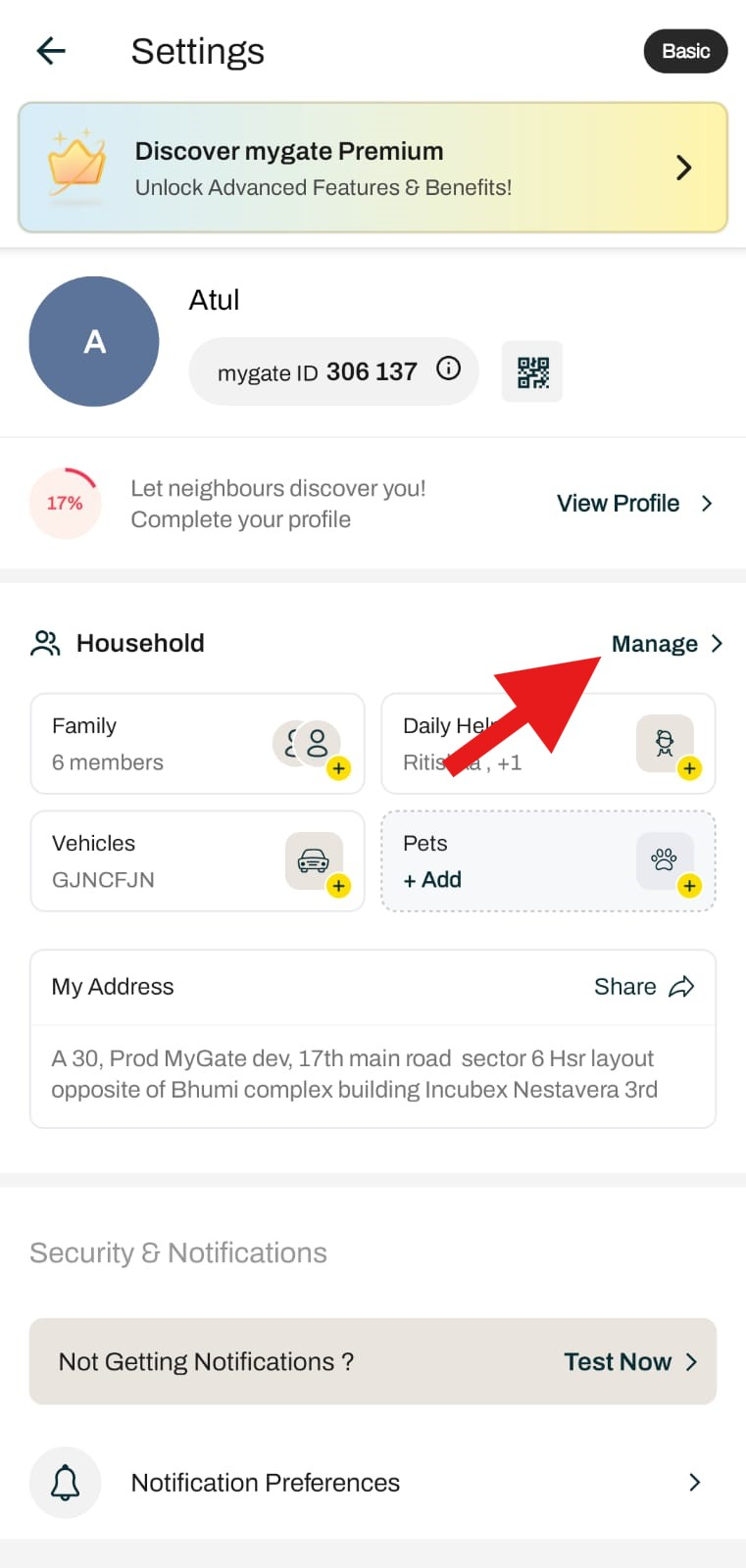The height and width of the screenshot is (1568, 746).
Task: Tap the Vehicles car icon
Action: tap(314, 860)
